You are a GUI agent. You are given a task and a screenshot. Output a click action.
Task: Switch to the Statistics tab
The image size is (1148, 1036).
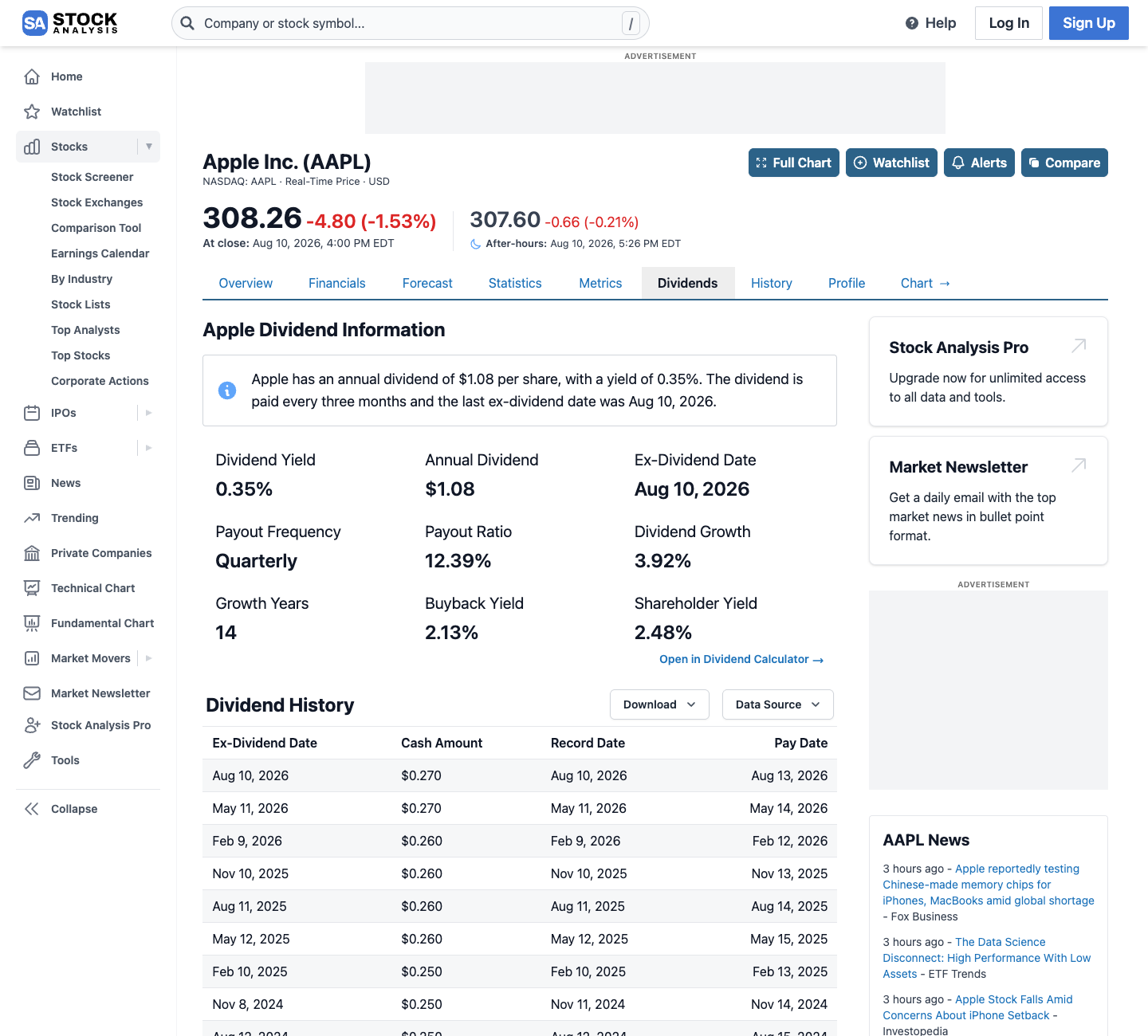point(515,283)
